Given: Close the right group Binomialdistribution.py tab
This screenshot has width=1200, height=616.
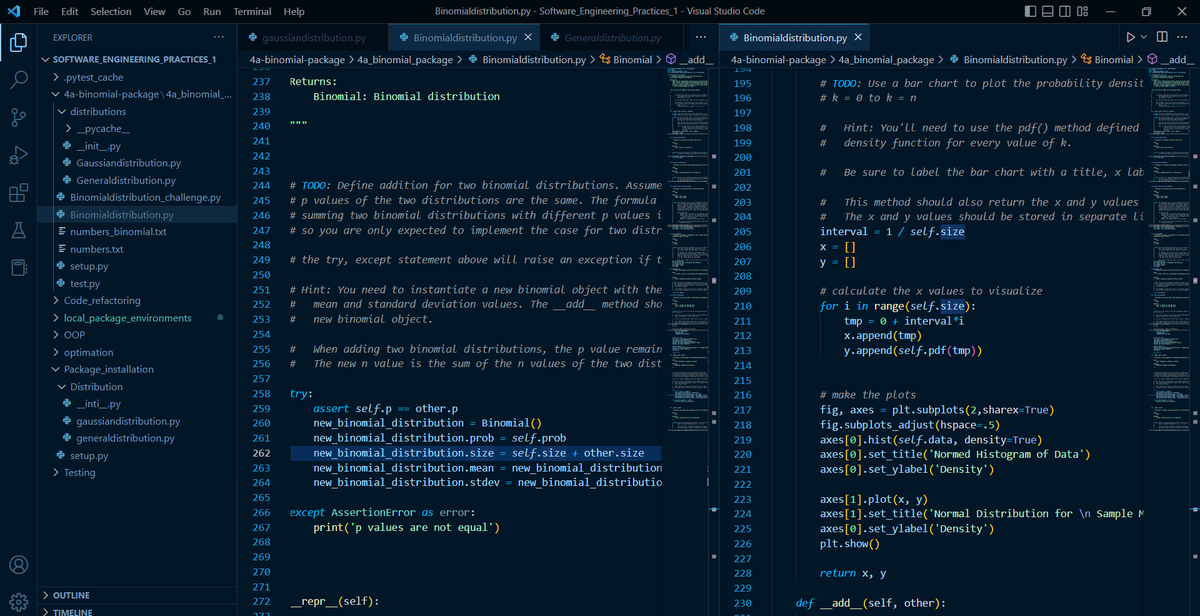Looking at the screenshot, I should [x=857, y=38].
